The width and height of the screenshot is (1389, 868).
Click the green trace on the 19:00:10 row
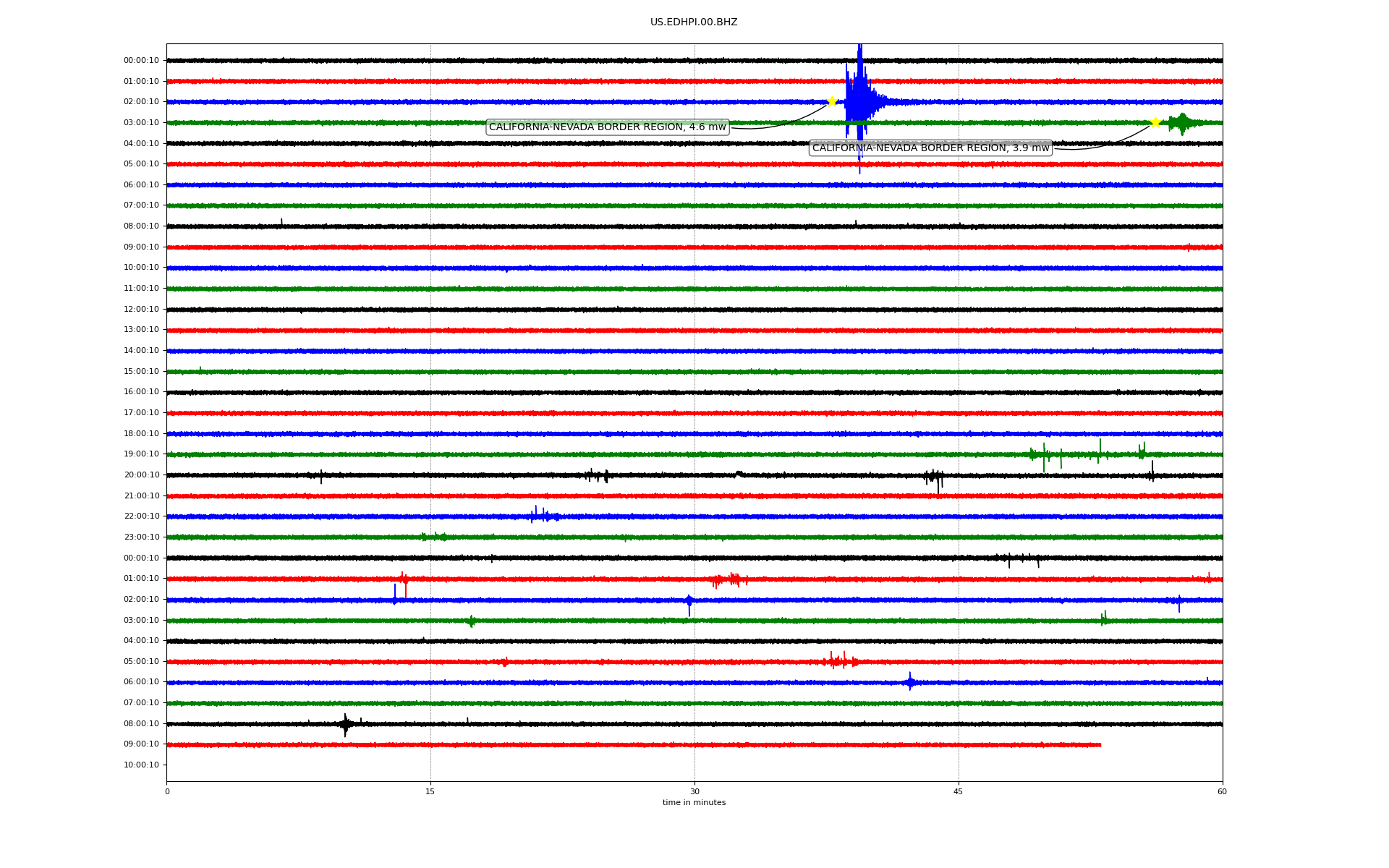coord(694,455)
